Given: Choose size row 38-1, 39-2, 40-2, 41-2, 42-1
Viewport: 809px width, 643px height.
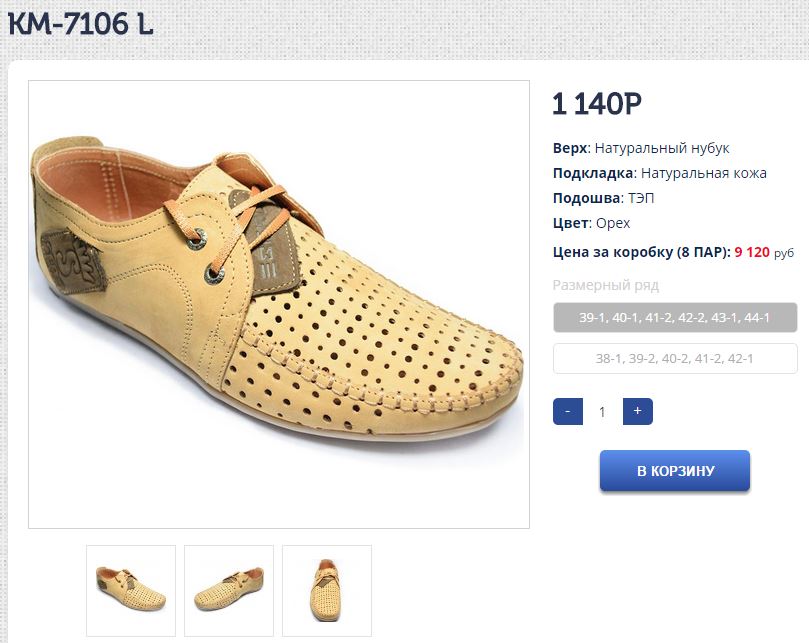Looking at the screenshot, I should 675,358.
